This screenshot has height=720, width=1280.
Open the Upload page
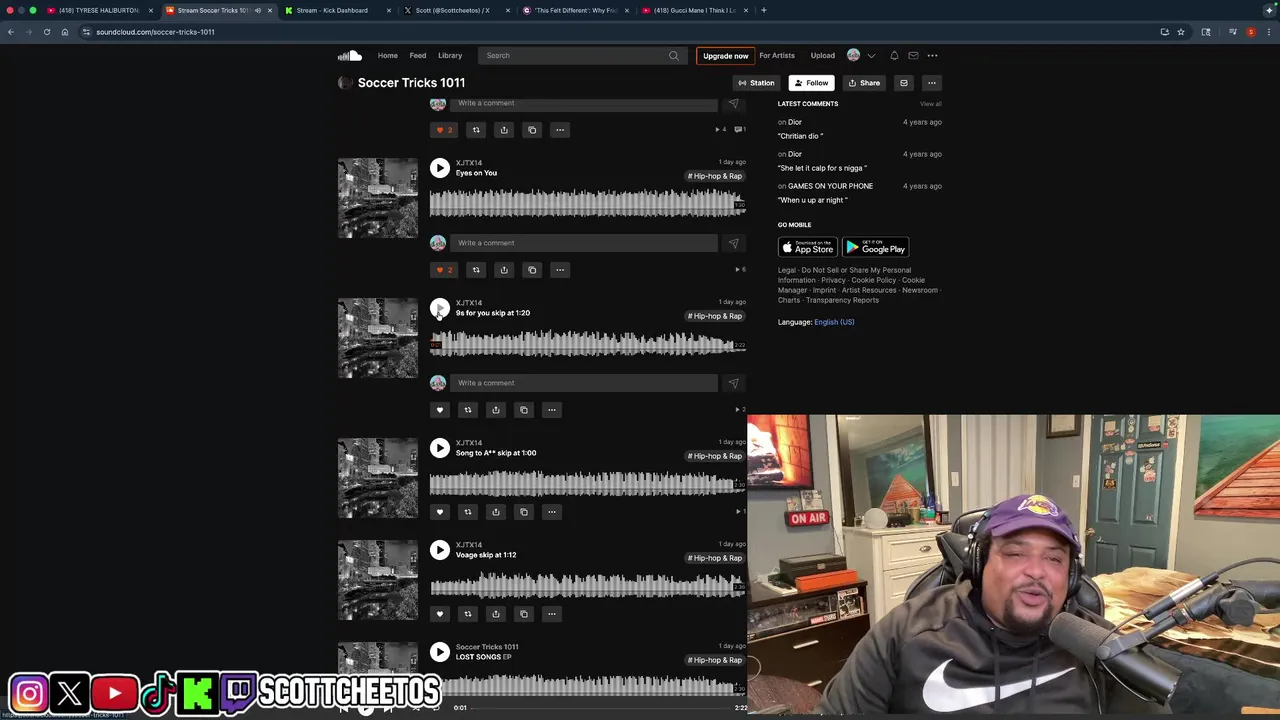pyautogui.click(x=822, y=56)
